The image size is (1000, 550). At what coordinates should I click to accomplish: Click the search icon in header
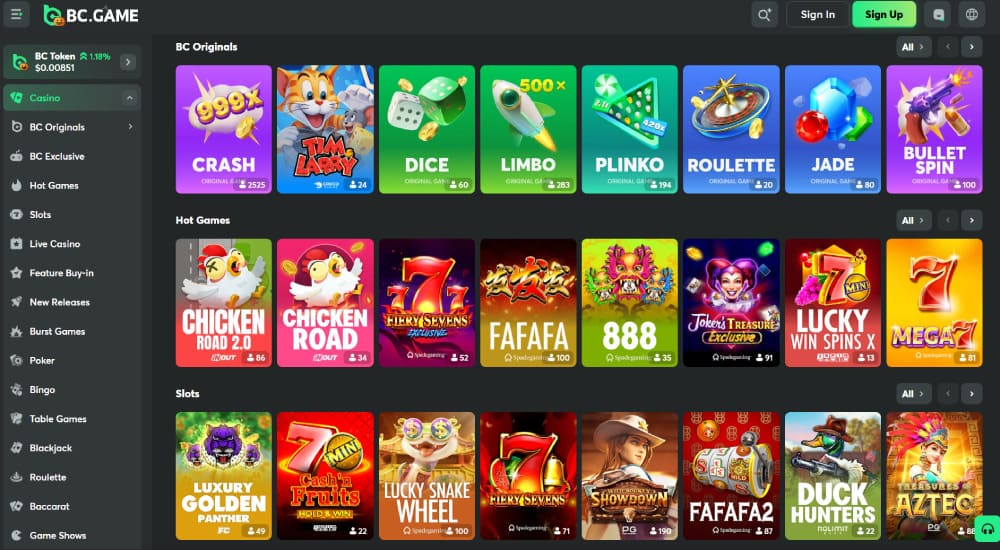click(764, 14)
